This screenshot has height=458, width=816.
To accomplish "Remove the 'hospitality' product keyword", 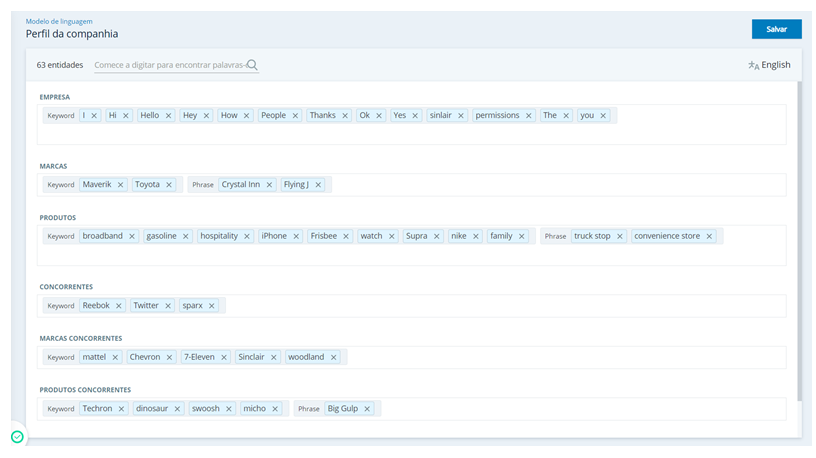I will click(x=247, y=236).
